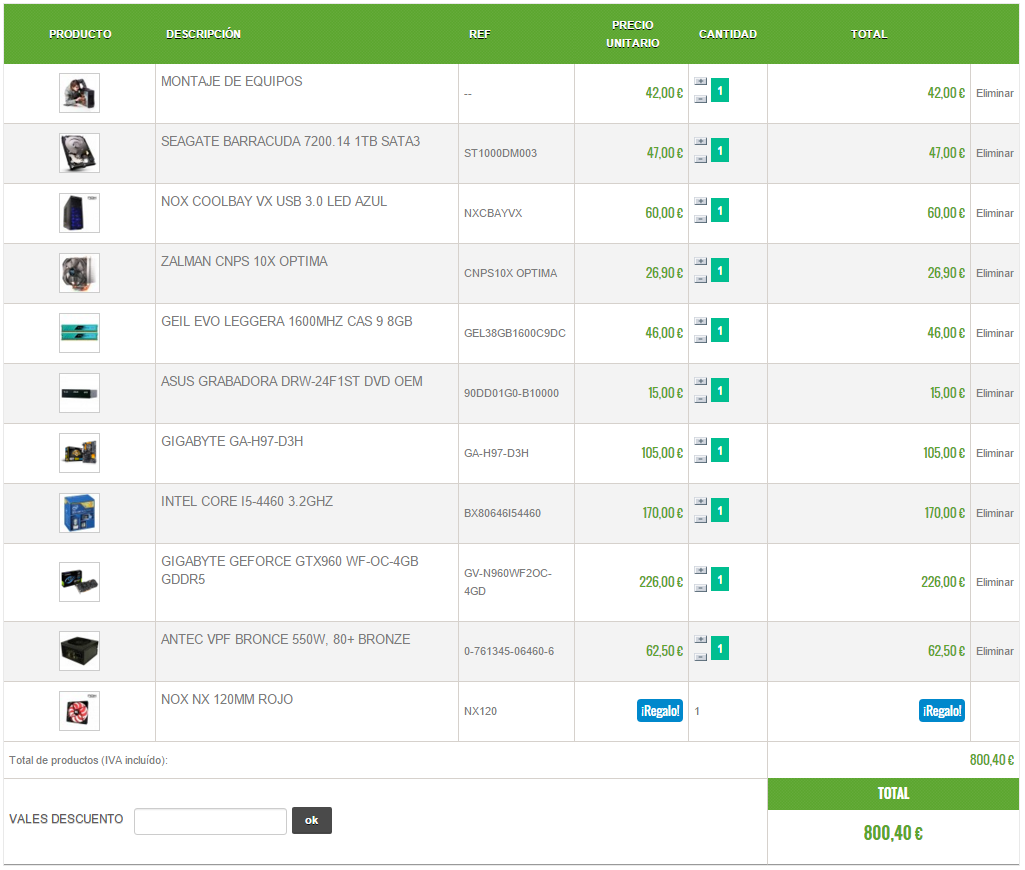Click the VALES DESCUENTO voucher input field
This screenshot has height=870, width=1025.
click(x=210, y=822)
